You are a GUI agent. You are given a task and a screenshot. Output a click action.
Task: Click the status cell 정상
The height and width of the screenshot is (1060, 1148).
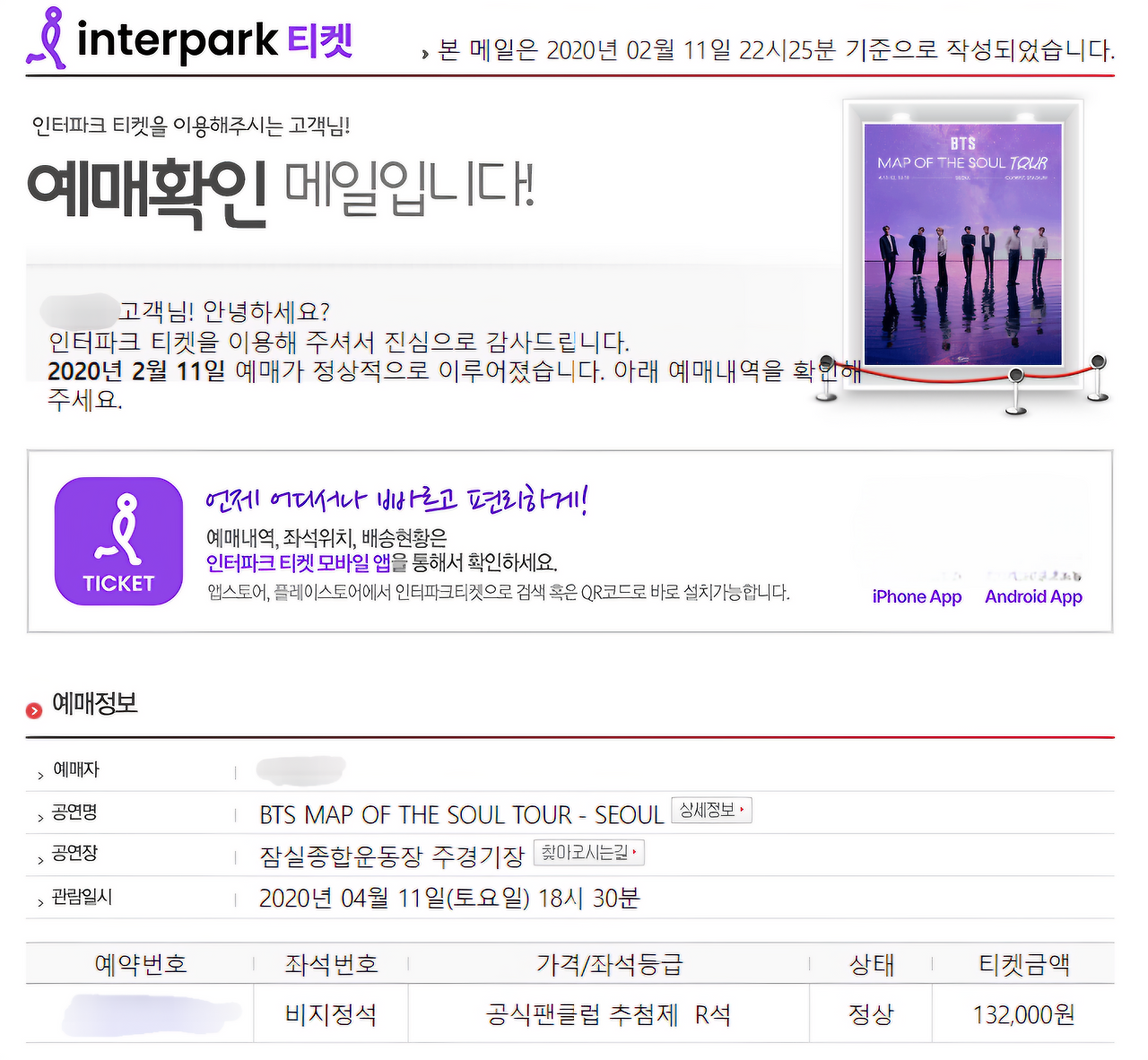[x=872, y=1015]
